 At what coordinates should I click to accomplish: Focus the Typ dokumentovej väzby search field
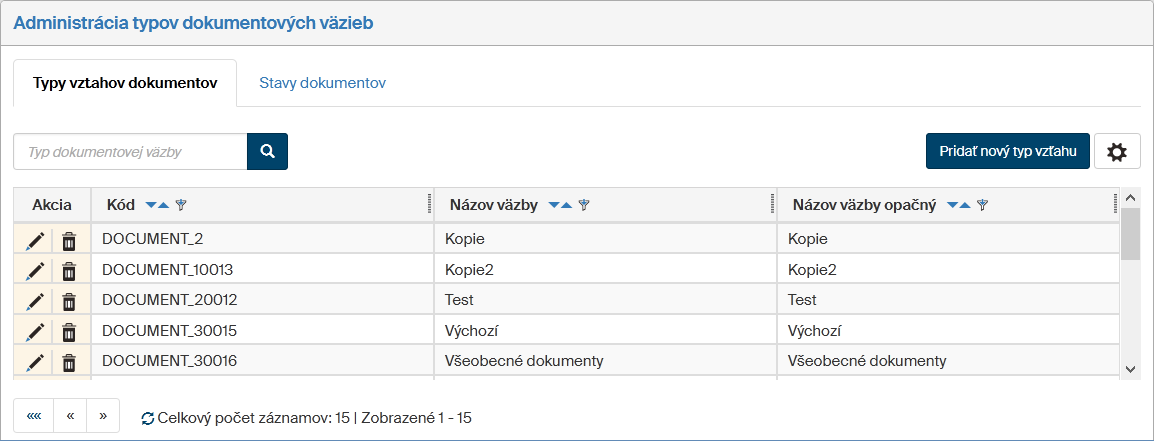click(x=130, y=152)
